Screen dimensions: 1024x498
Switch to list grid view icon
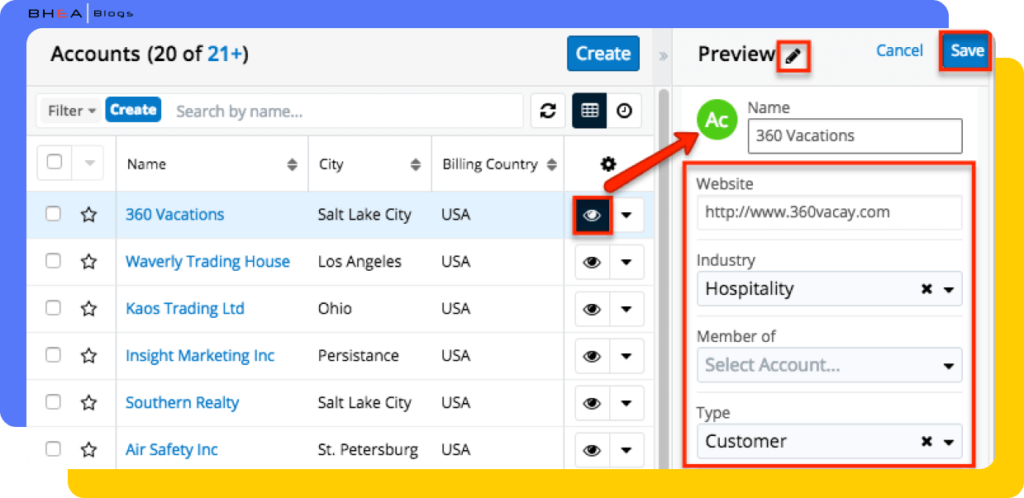click(x=589, y=111)
